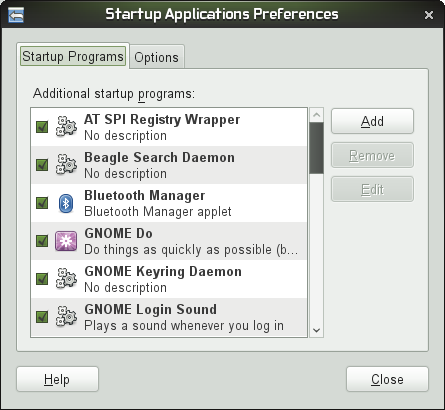Close the window with title bar X
The image size is (445, 410).
pyautogui.click(x=429, y=15)
